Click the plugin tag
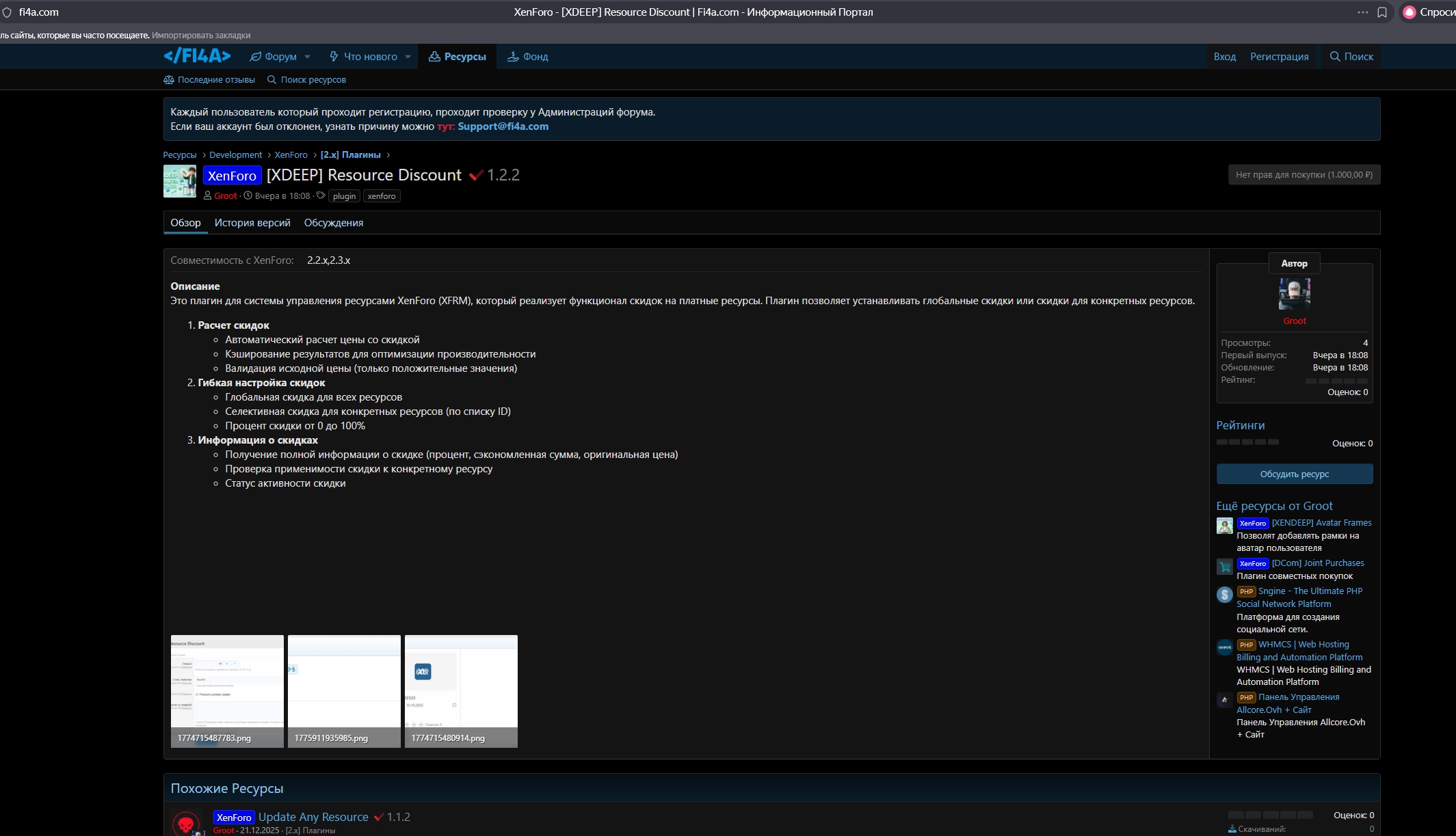 tap(344, 196)
